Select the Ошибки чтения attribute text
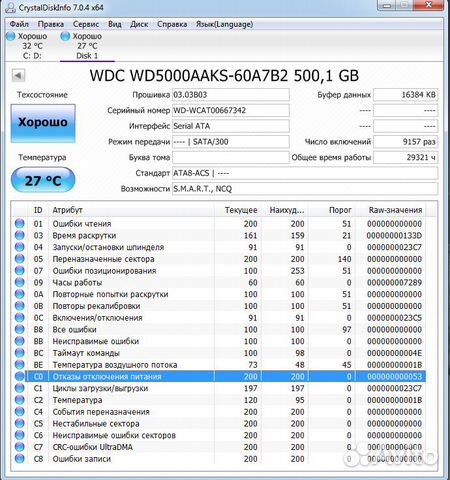This screenshot has width=450, height=480. click(x=82, y=224)
